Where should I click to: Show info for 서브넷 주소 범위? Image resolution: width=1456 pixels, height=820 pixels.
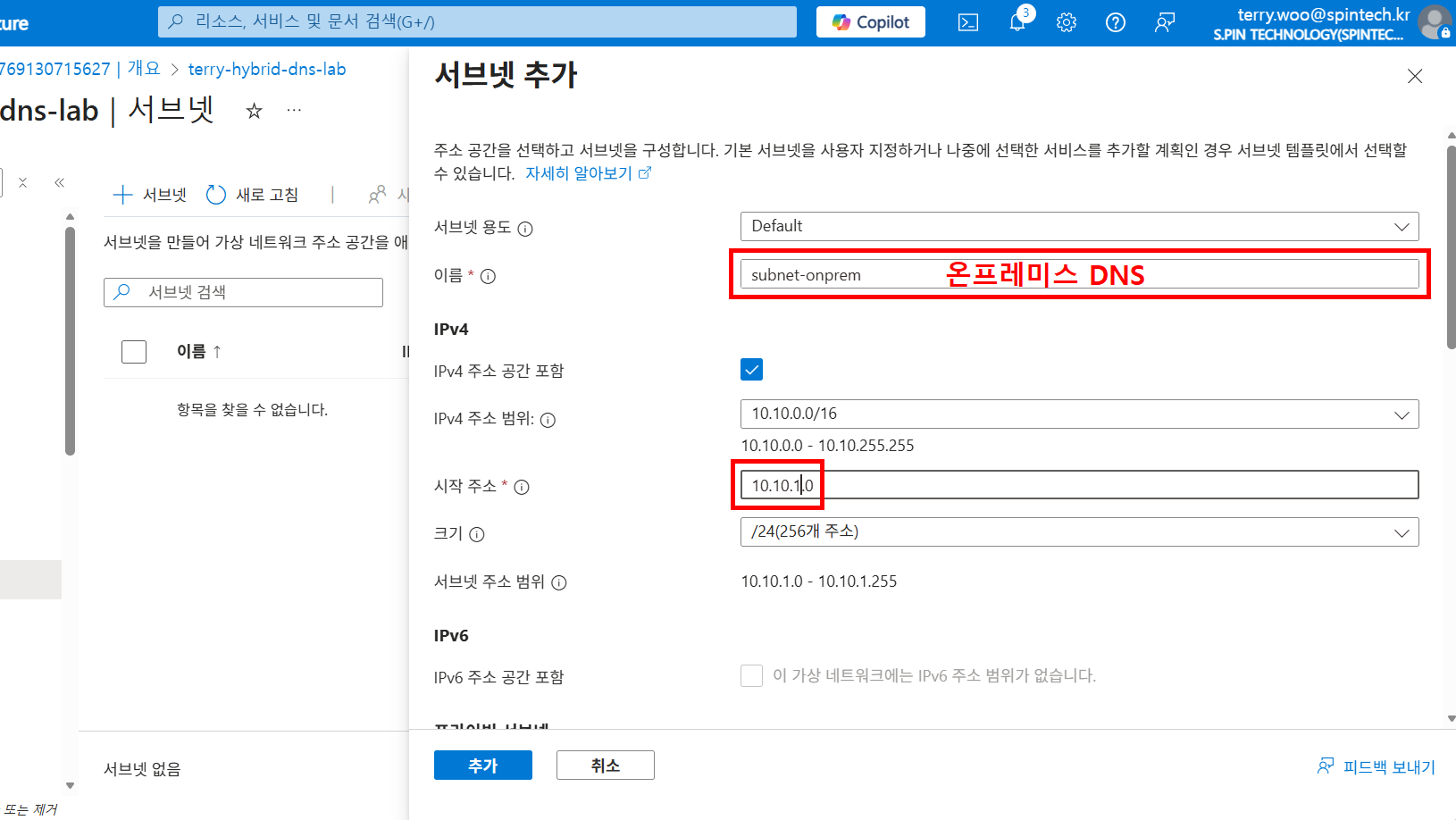[x=559, y=583]
